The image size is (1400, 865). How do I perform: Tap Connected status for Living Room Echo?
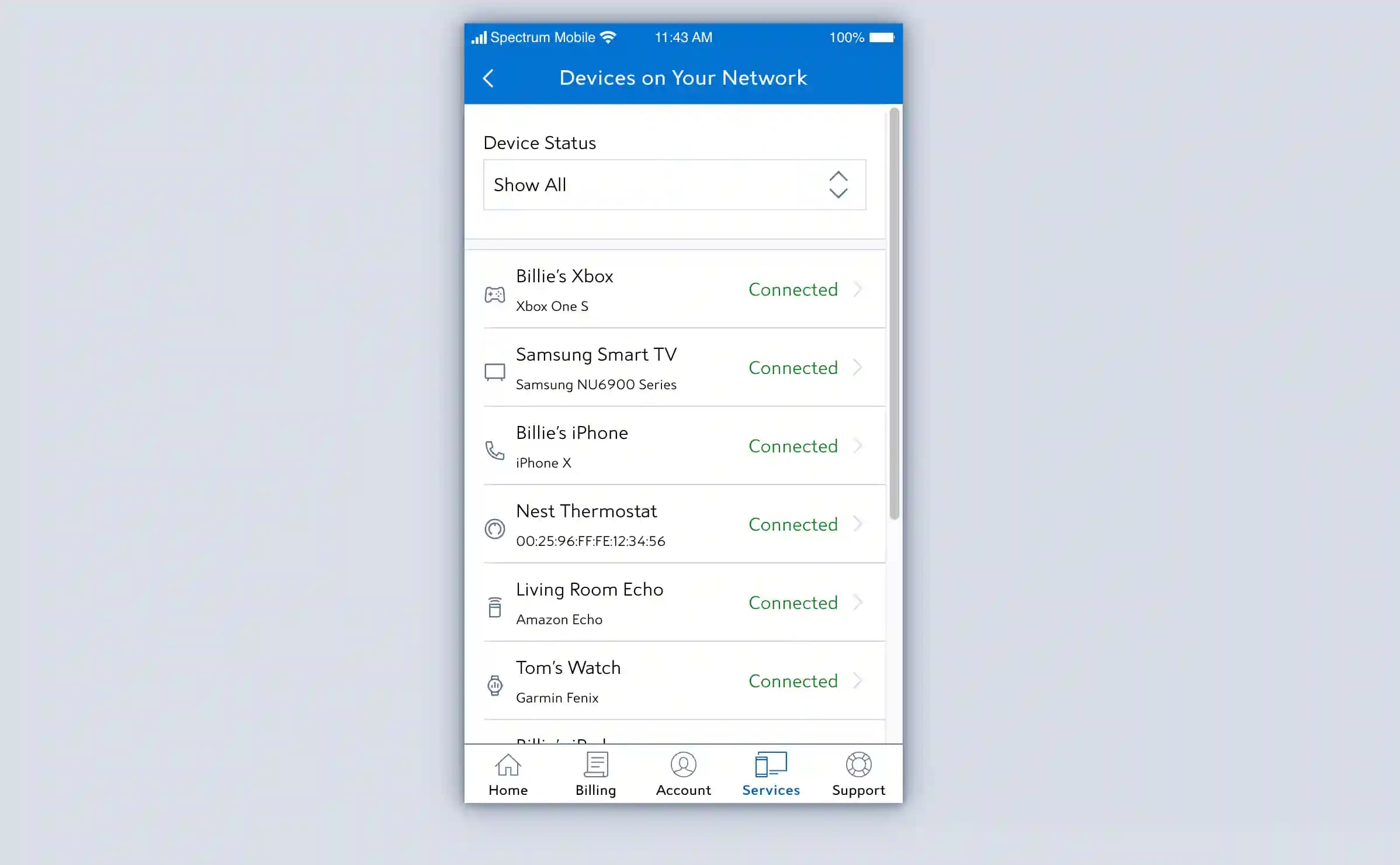click(793, 602)
